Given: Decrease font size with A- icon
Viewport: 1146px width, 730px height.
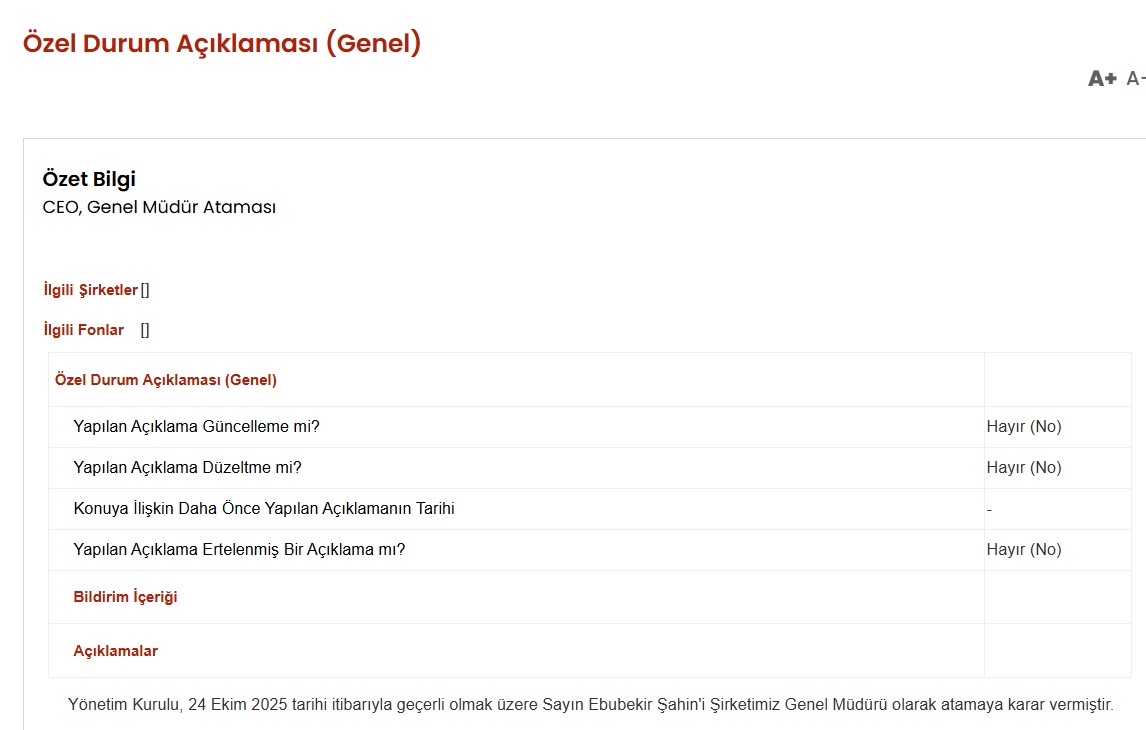Looking at the screenshot, I should [1136, 79].
